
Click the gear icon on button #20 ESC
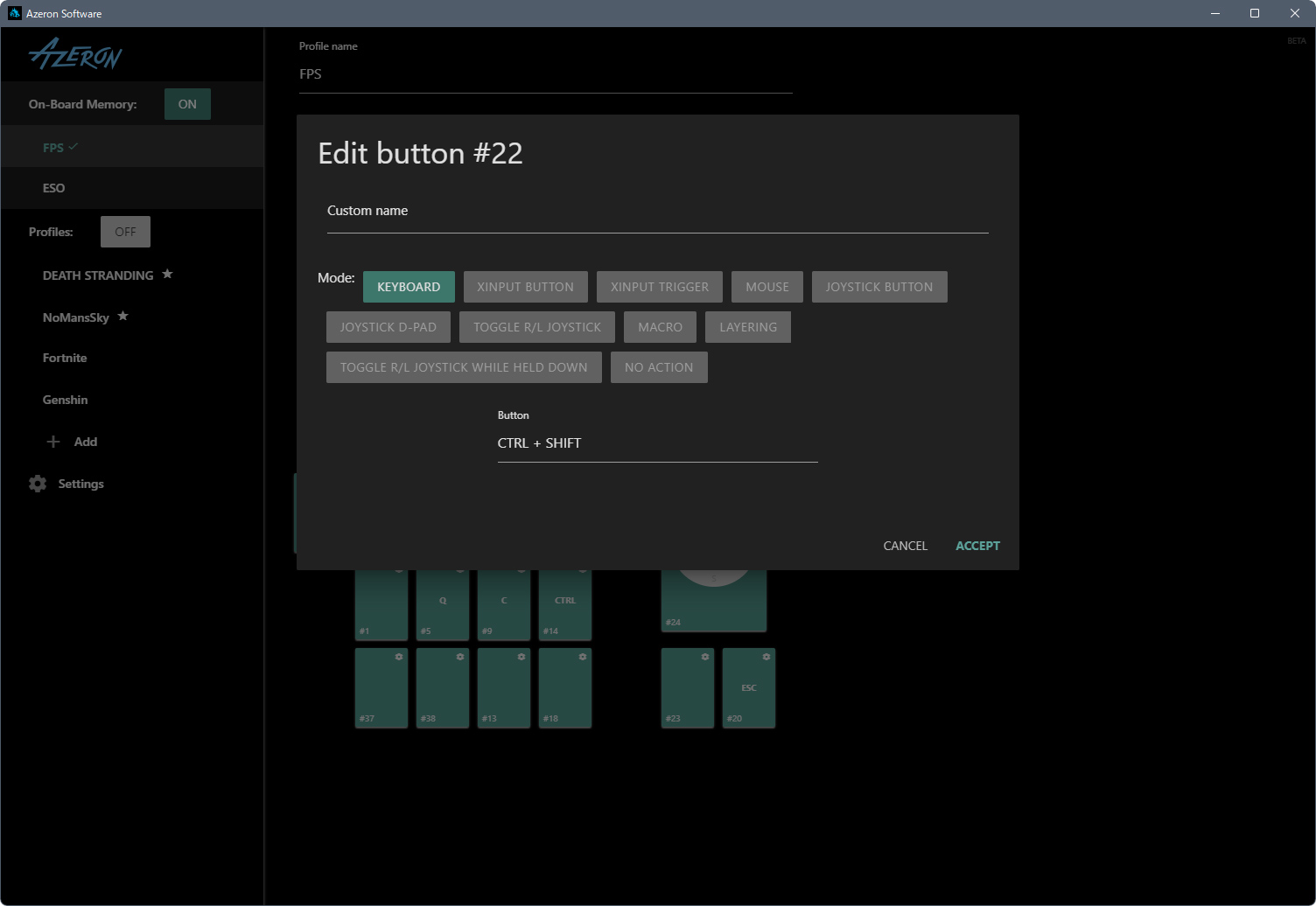(x=766, y=657)
